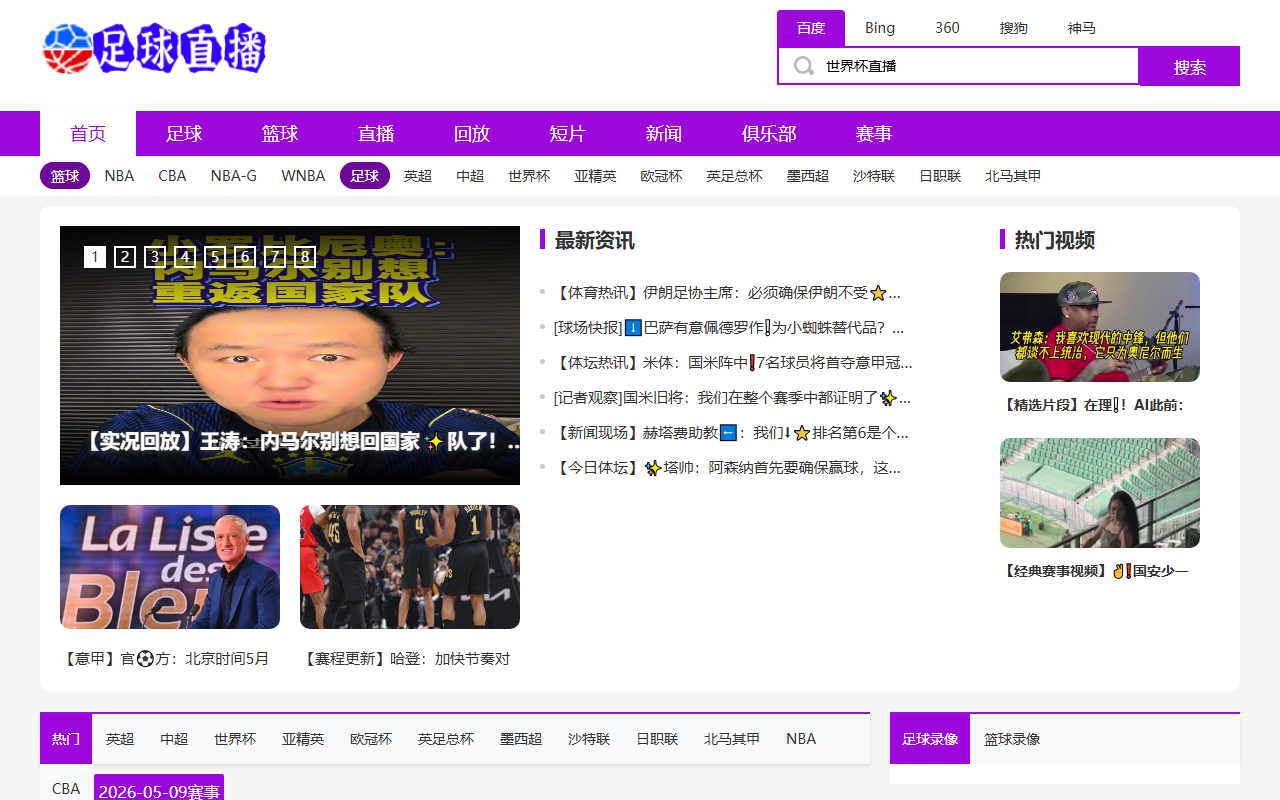The image size is (1280, 800).
Task: Open the 【赛程更新】哈登 caption link
Action: (406, 659)
